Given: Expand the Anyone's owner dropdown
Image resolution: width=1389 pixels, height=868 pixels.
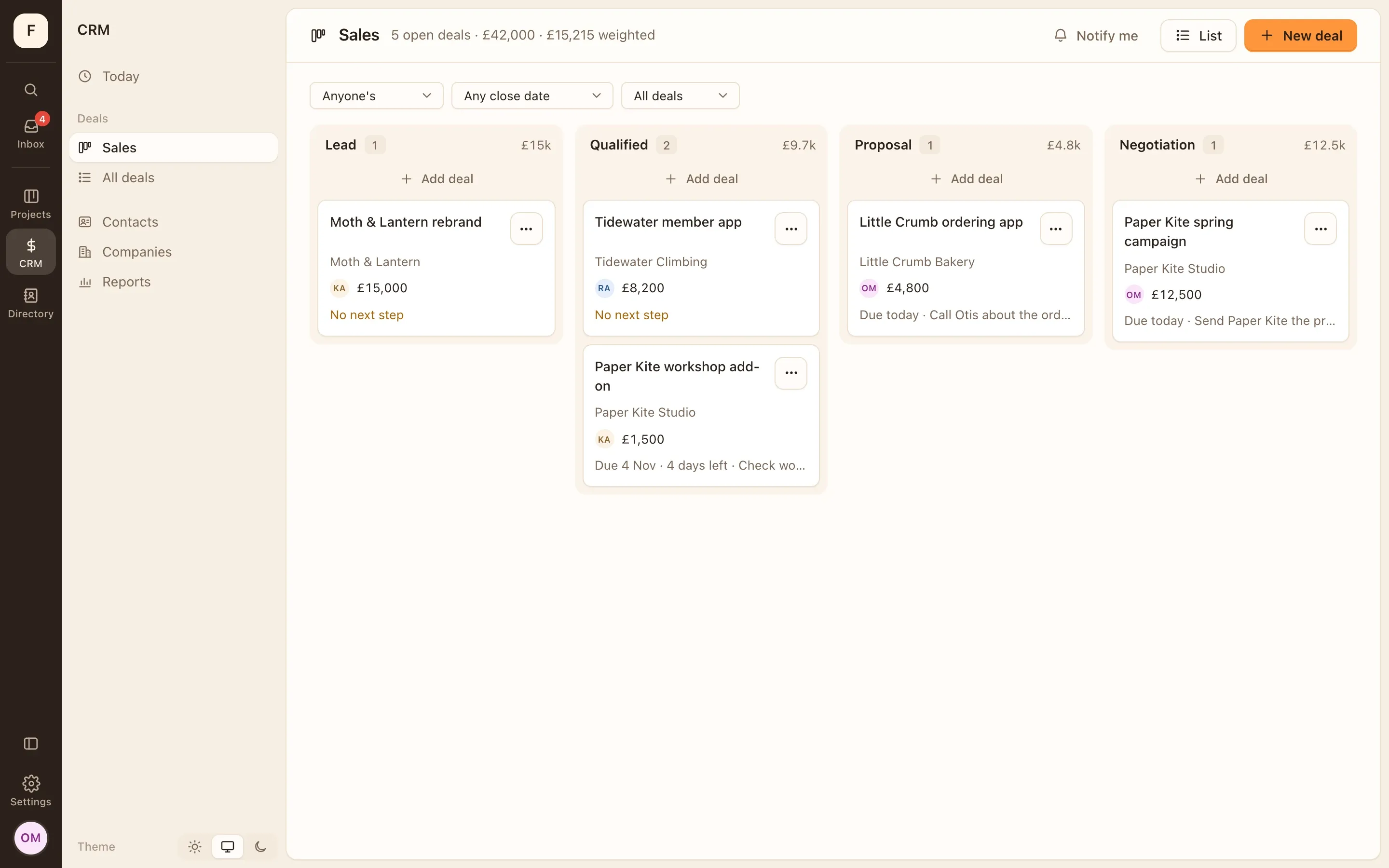Looking at the screenshot, I should tap(377, 95).
